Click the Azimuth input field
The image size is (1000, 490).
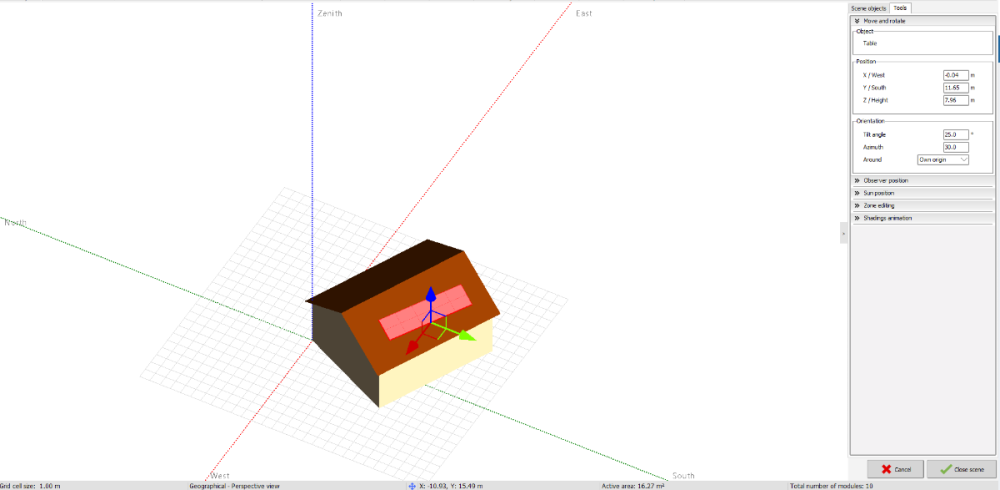(955, 147)
